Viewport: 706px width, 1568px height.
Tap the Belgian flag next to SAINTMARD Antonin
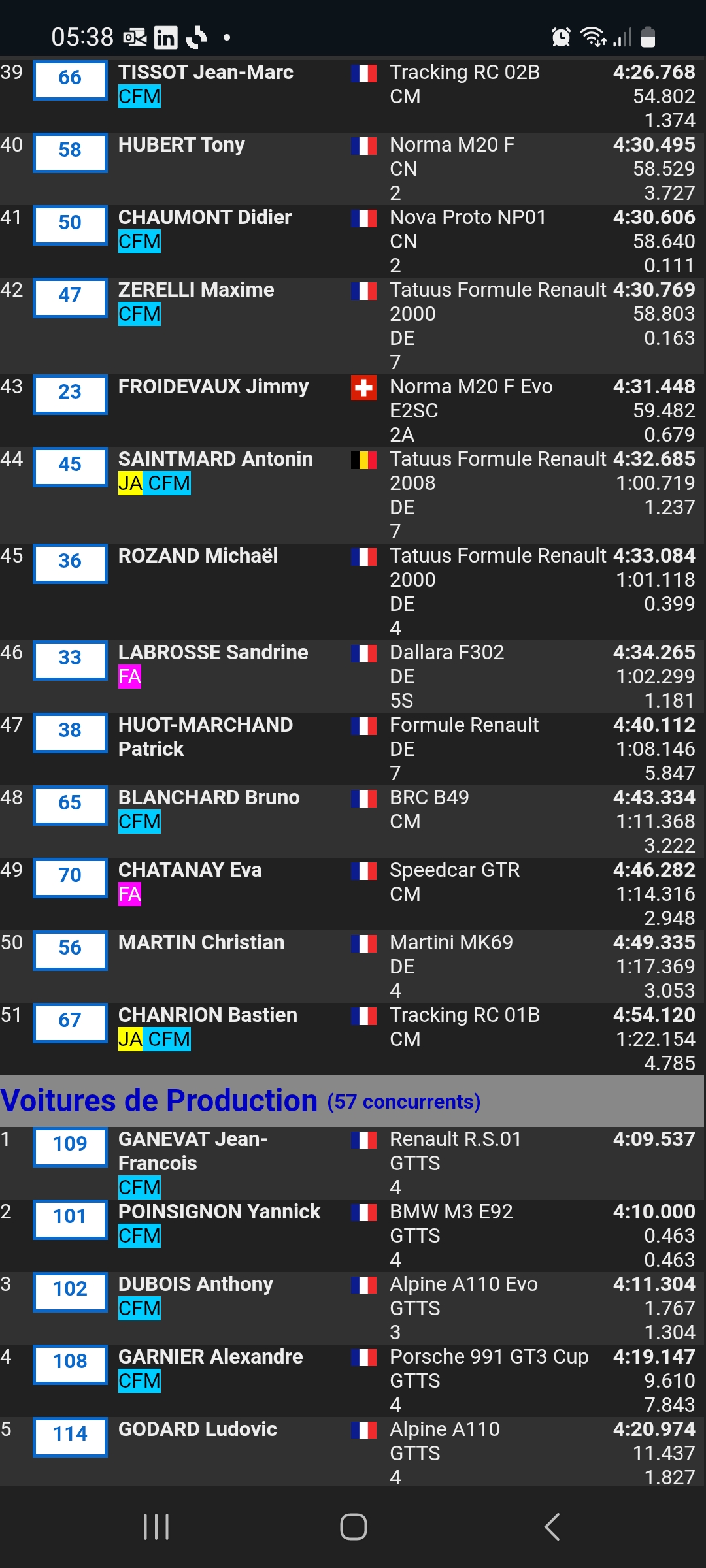point(363,461)
